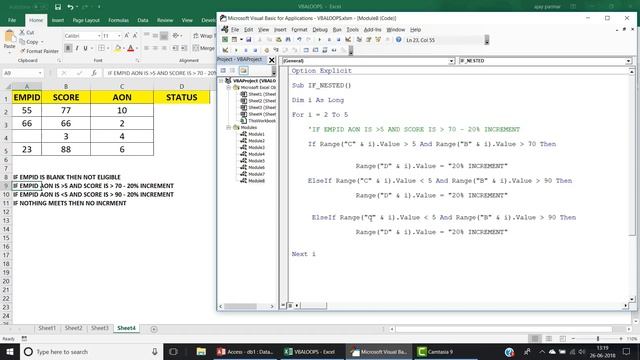Toggle Italic formatting in Excel ribbon
The width and height of the screenshot is (640, 360).
(x=77, y=48)
